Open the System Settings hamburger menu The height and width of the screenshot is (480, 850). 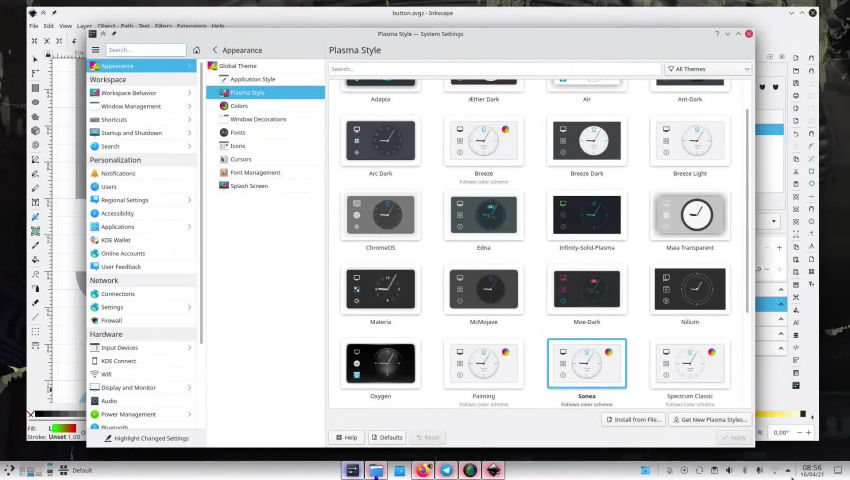(95, 50)
